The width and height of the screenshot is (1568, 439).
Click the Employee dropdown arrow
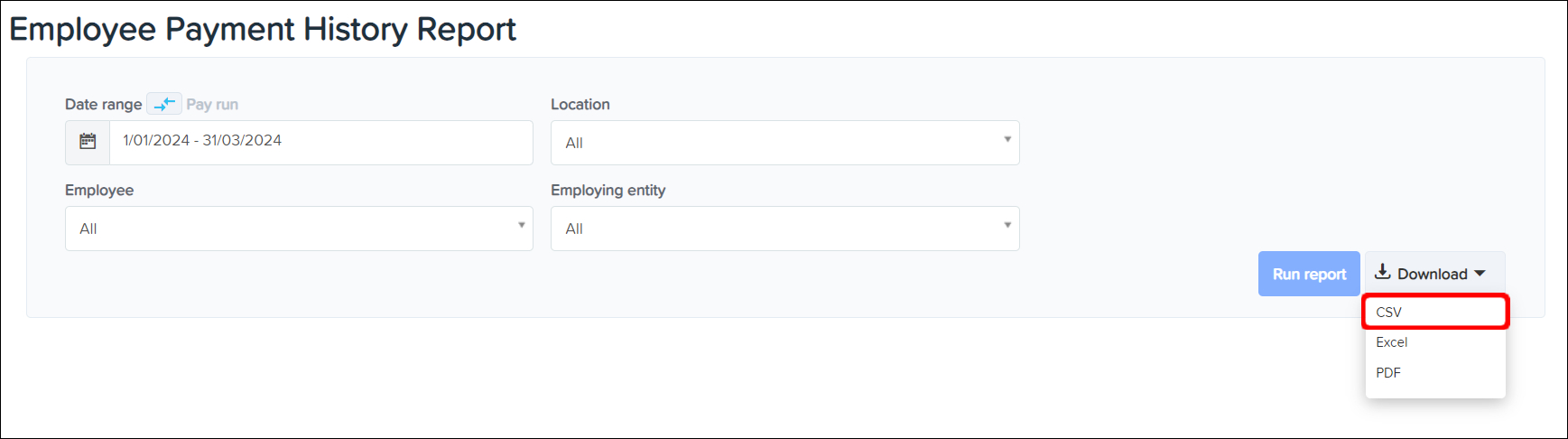(521, 225)
